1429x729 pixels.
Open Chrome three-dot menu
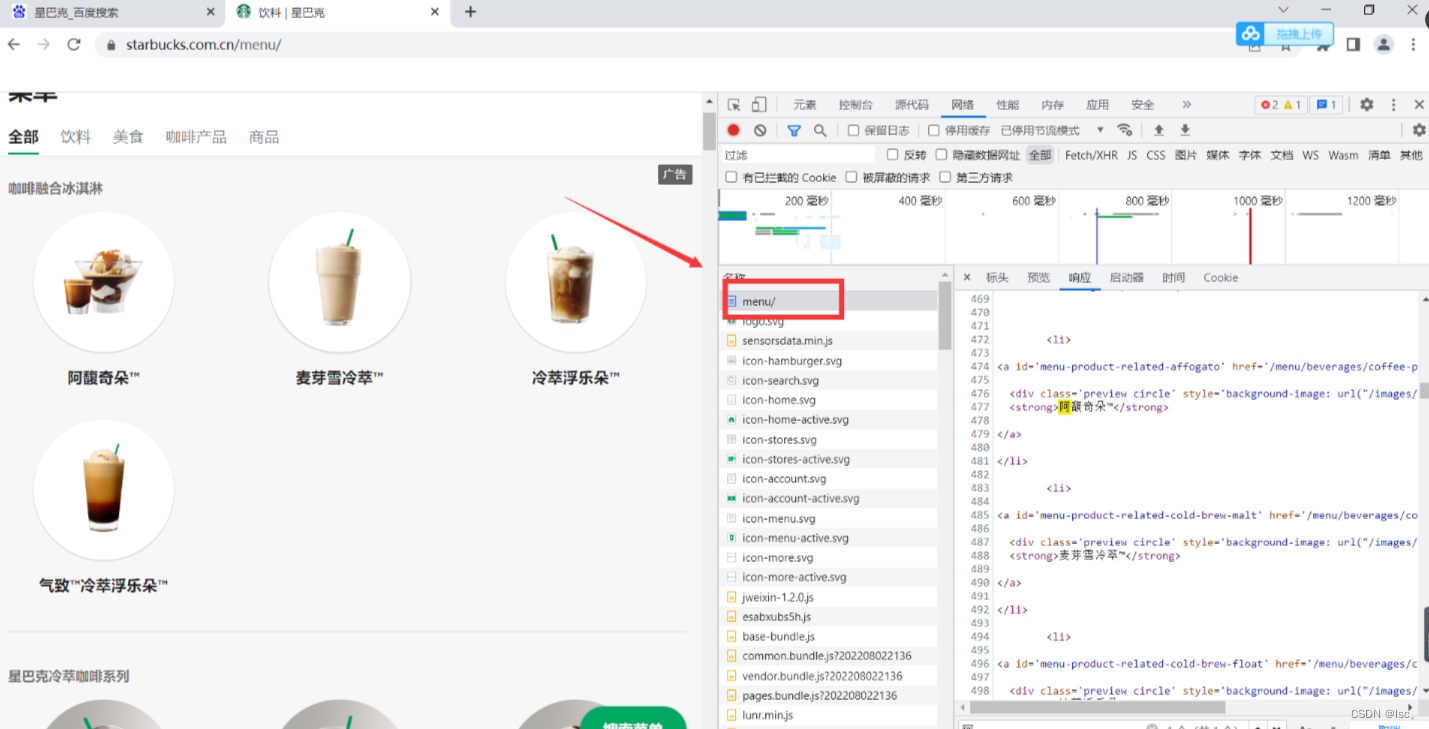[1413, 44]
